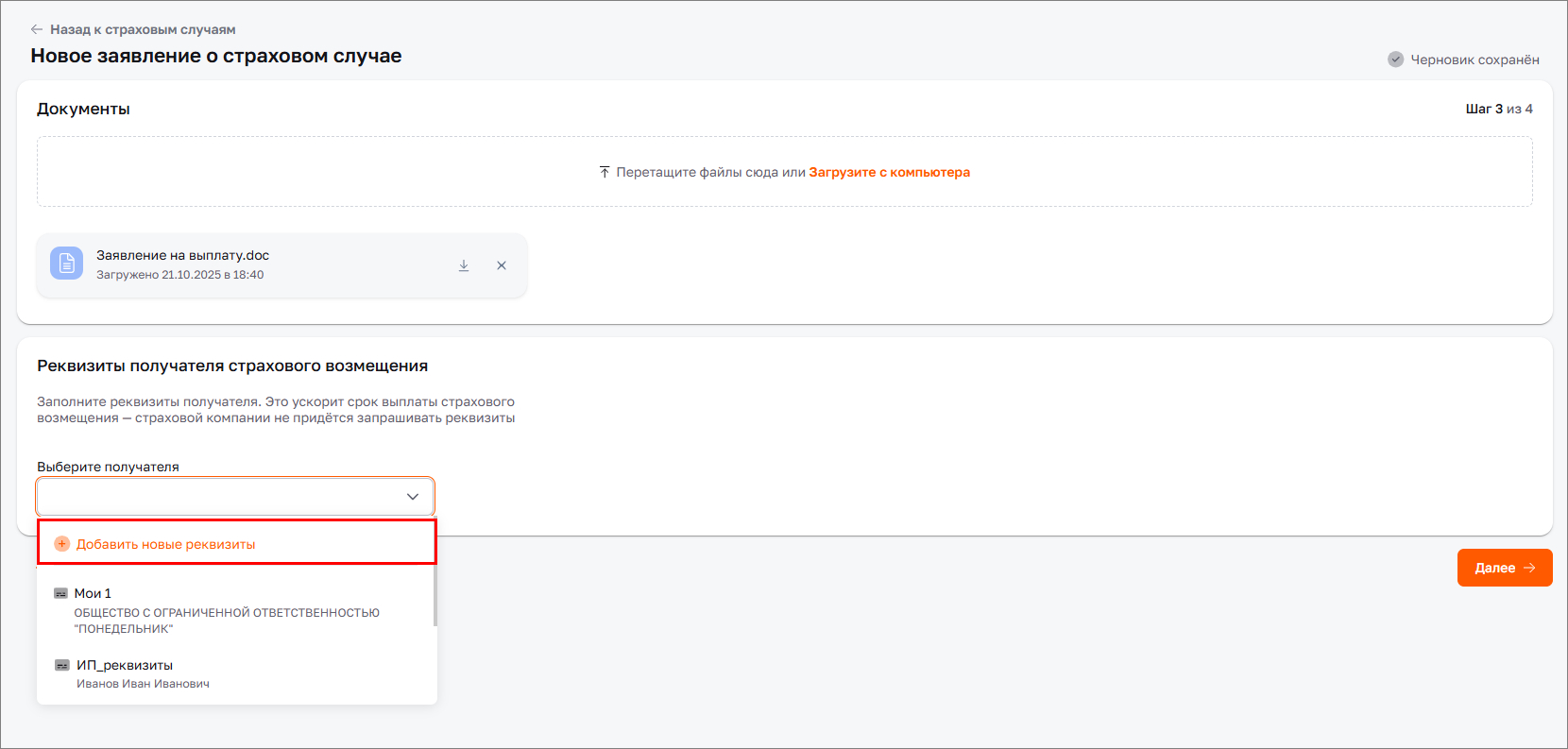The image size is (1568, 749).
Task: Remove the uploaded "Заявление на выплату.doc" file
Action: 502,265
